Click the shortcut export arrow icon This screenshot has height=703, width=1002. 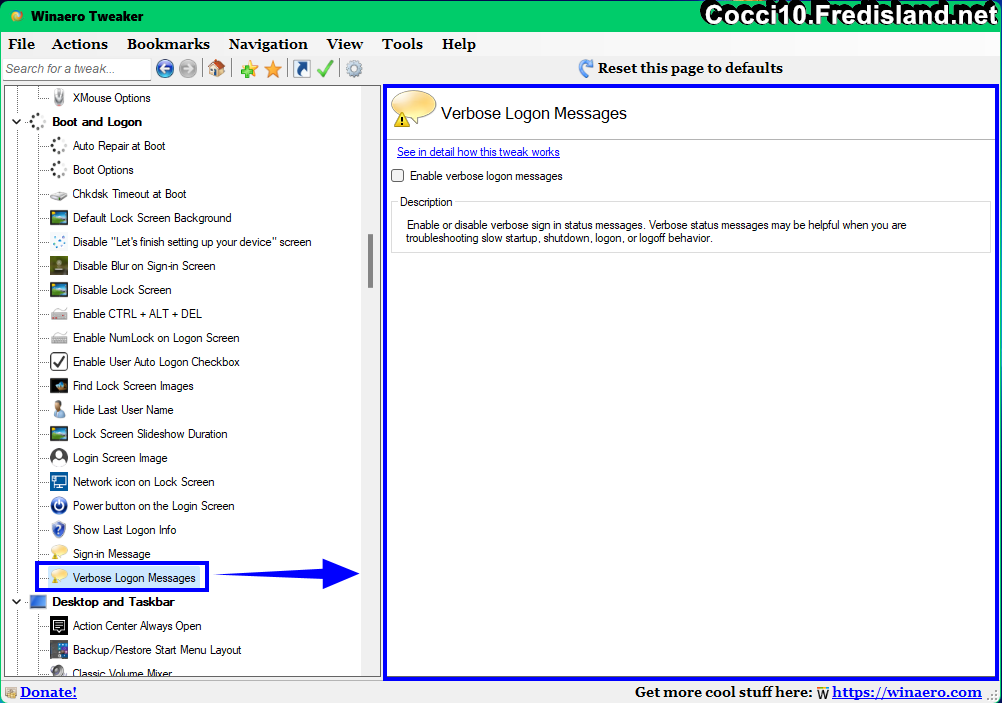pos(302,68)
